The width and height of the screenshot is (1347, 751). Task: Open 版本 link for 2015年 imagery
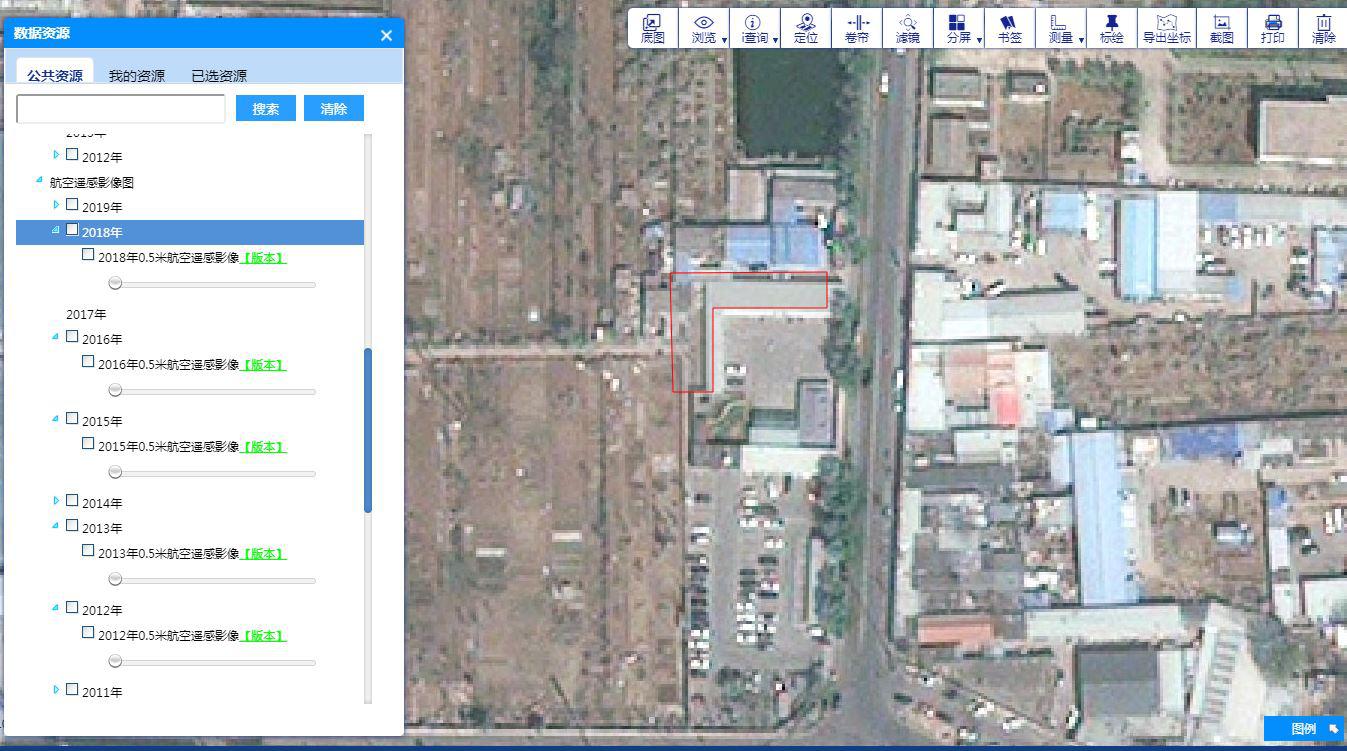(264, 447)
